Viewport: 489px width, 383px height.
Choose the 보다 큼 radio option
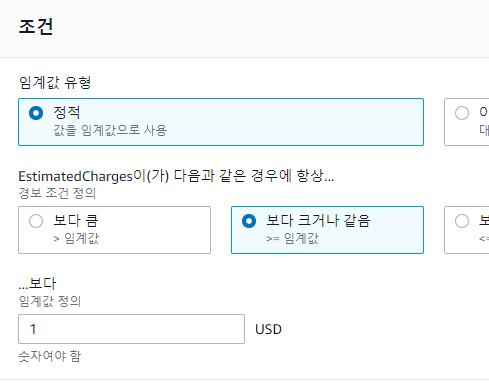point(36,221)
